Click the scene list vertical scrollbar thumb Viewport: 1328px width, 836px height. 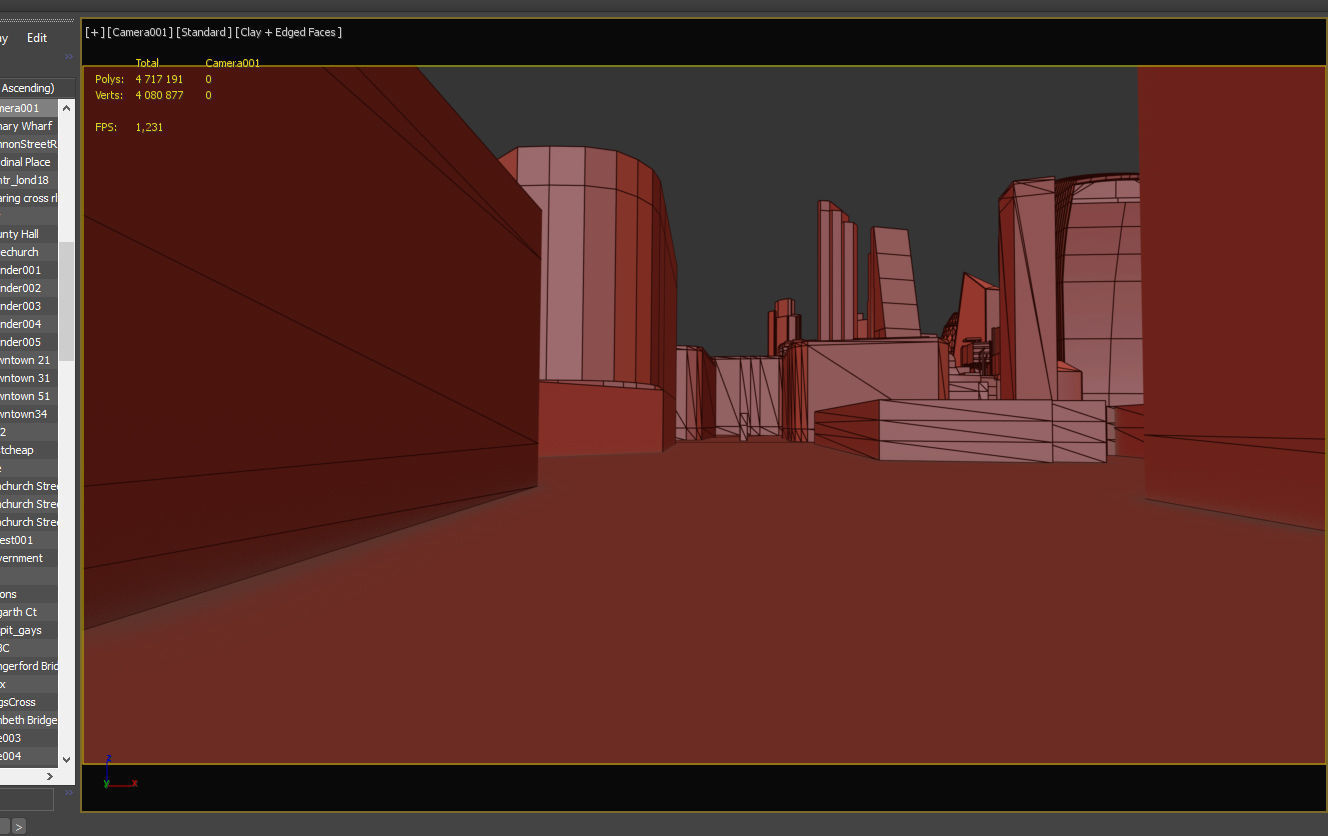click(67, 300)
